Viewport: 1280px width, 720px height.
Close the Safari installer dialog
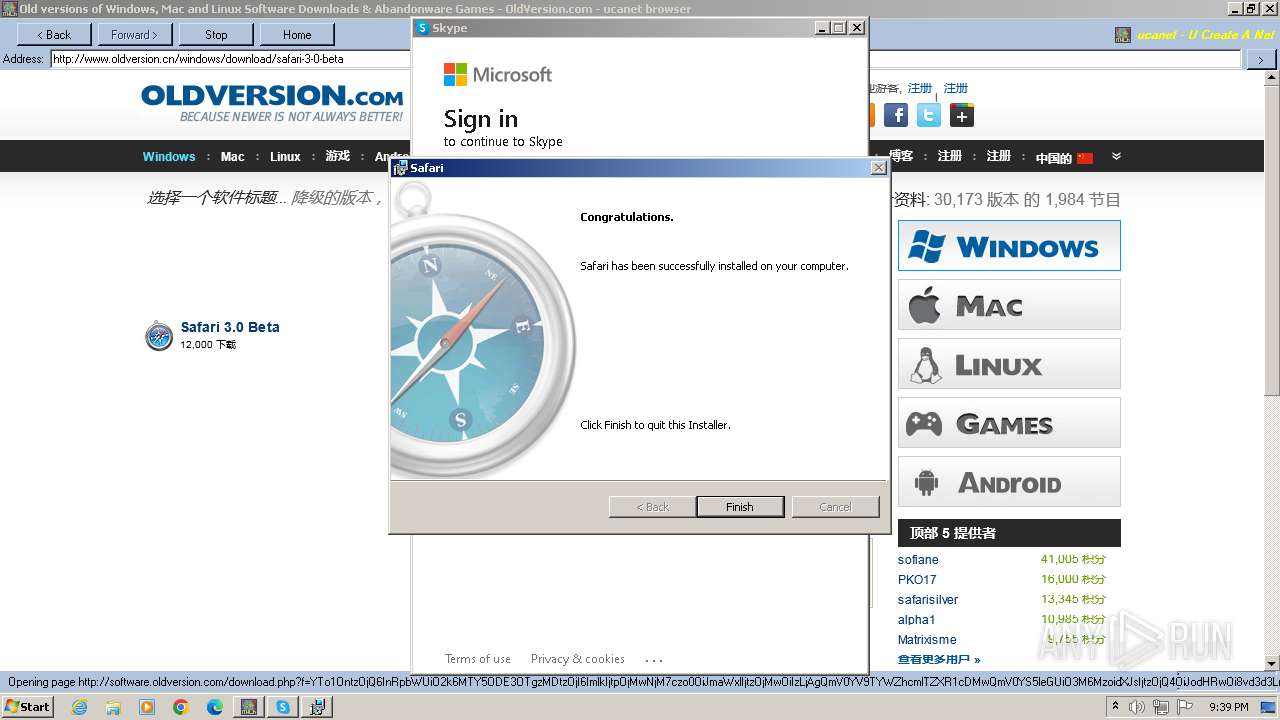pos(878,168)
